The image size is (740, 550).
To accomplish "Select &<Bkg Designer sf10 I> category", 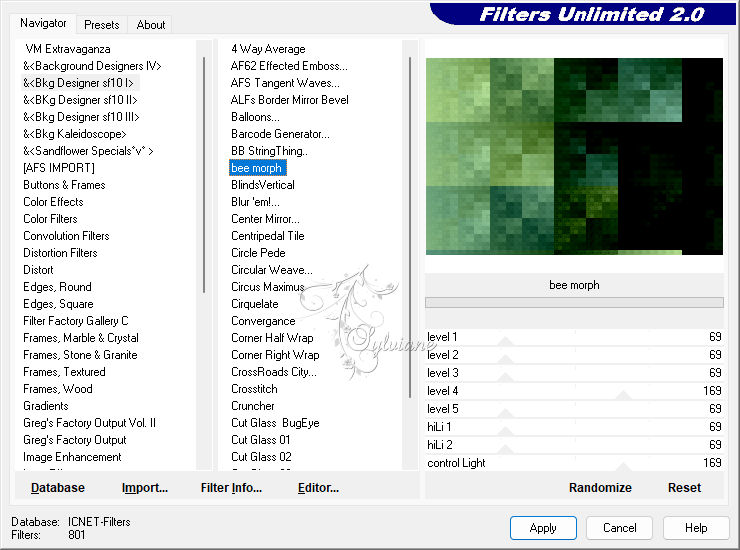I will [78, 83].
